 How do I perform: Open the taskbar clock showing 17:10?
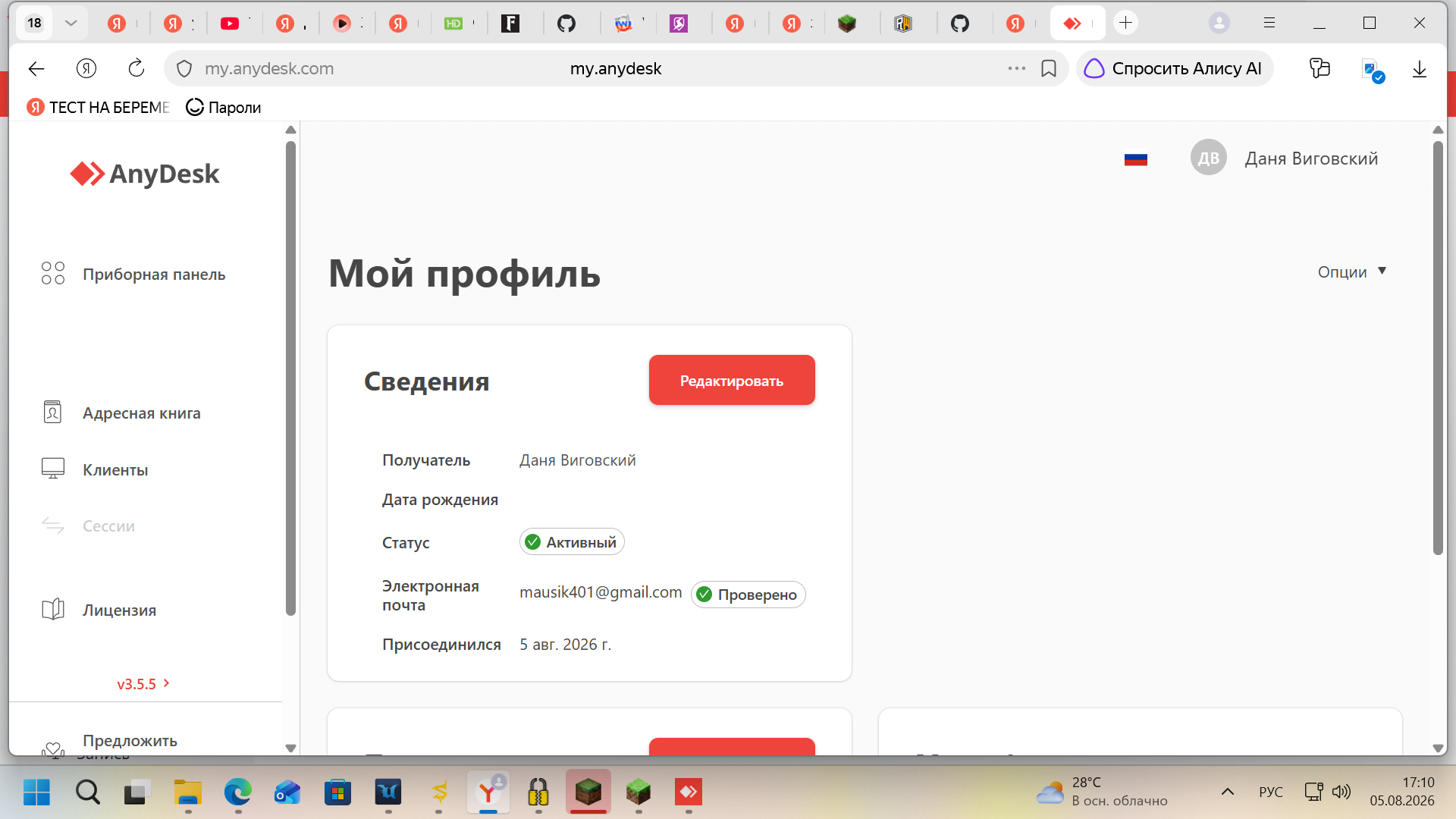point(1402,792)
